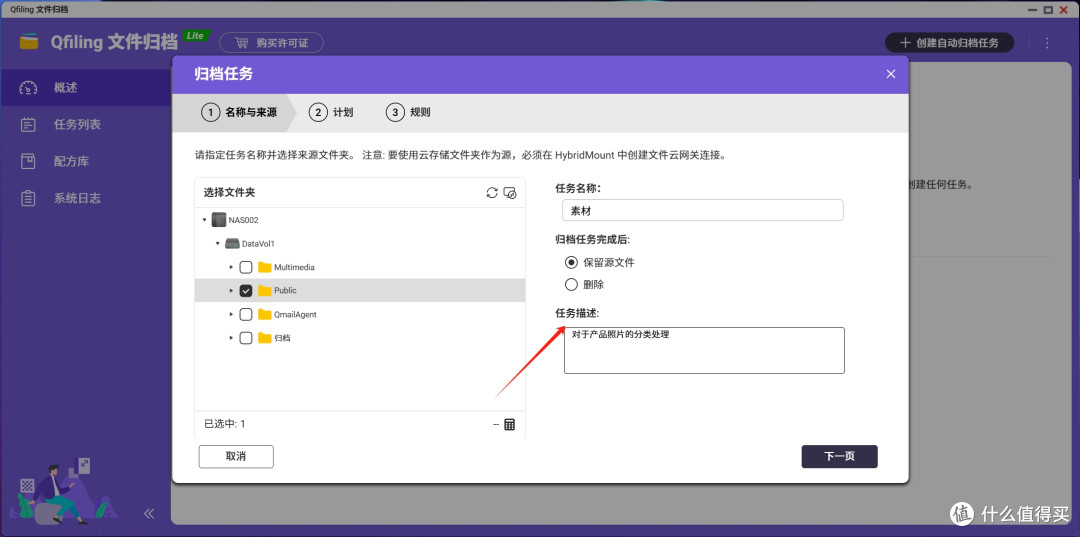This screenshot has width=1080, height=537.
Task: Close the 归档任务 dialog
Action: pyautogui.click(x=891, y=74)
